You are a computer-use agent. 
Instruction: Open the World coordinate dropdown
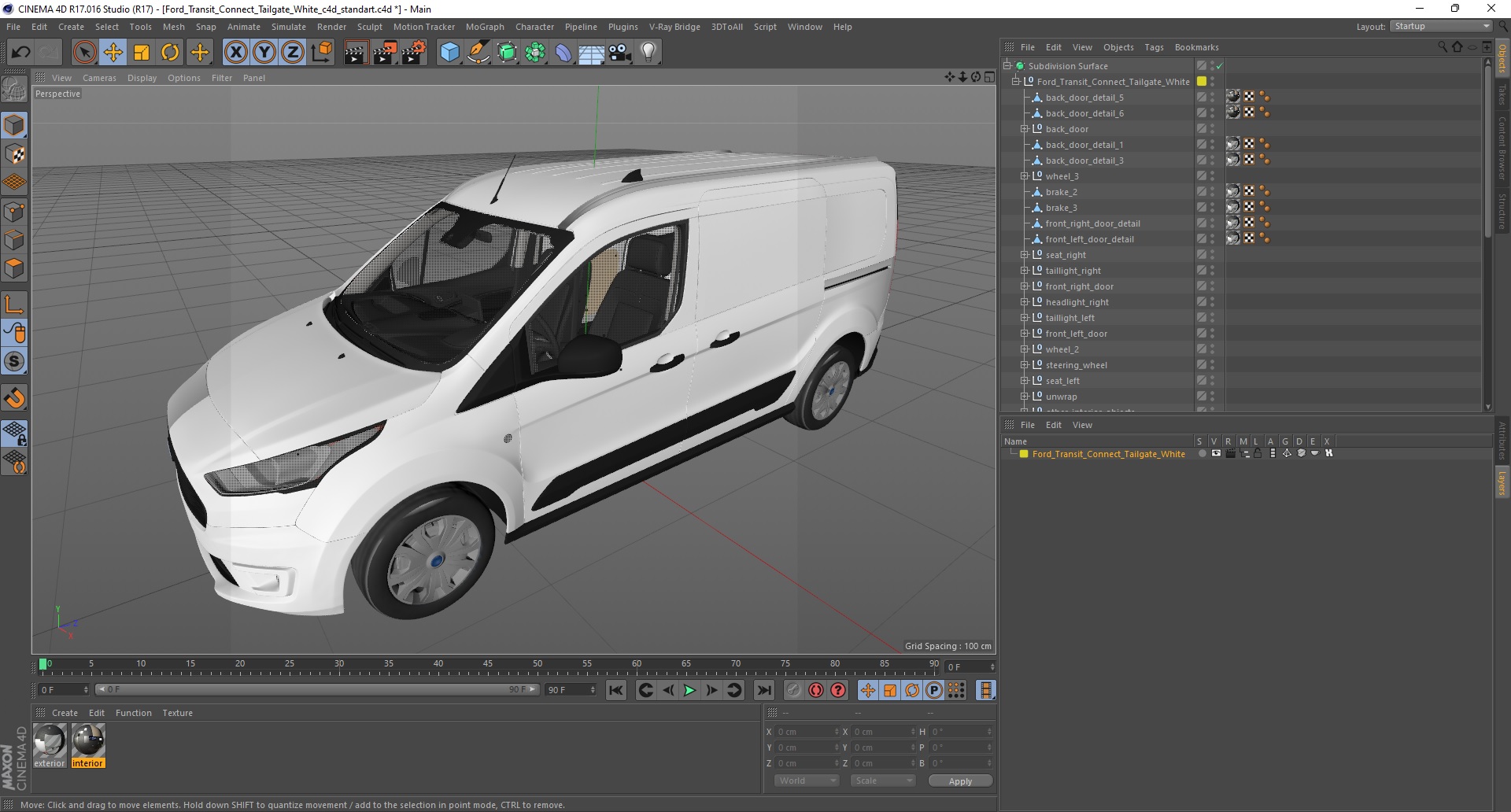click(x=807, y=781)
